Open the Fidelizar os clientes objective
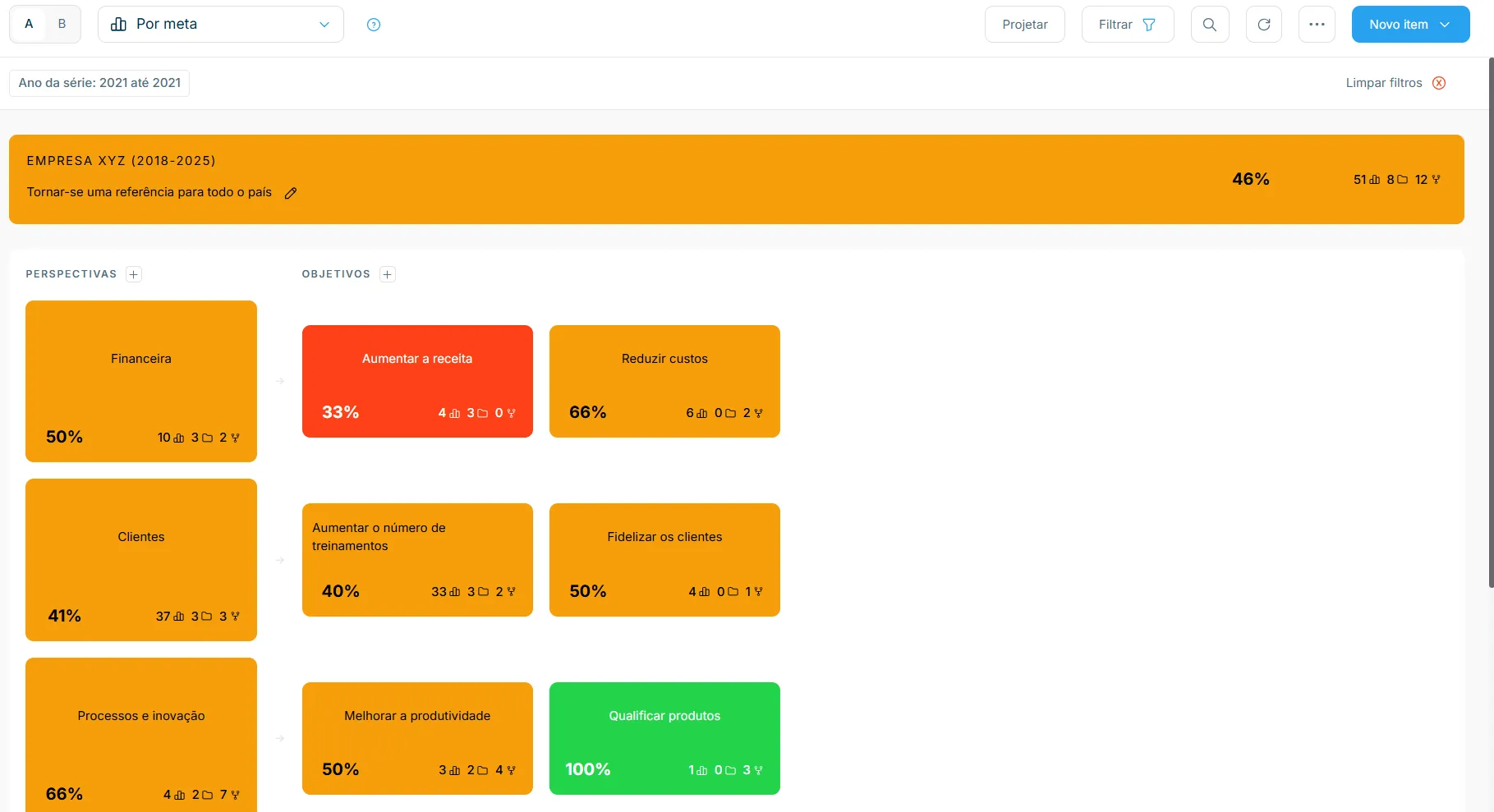Screen dimensions: 1494x812 [664, 560]
